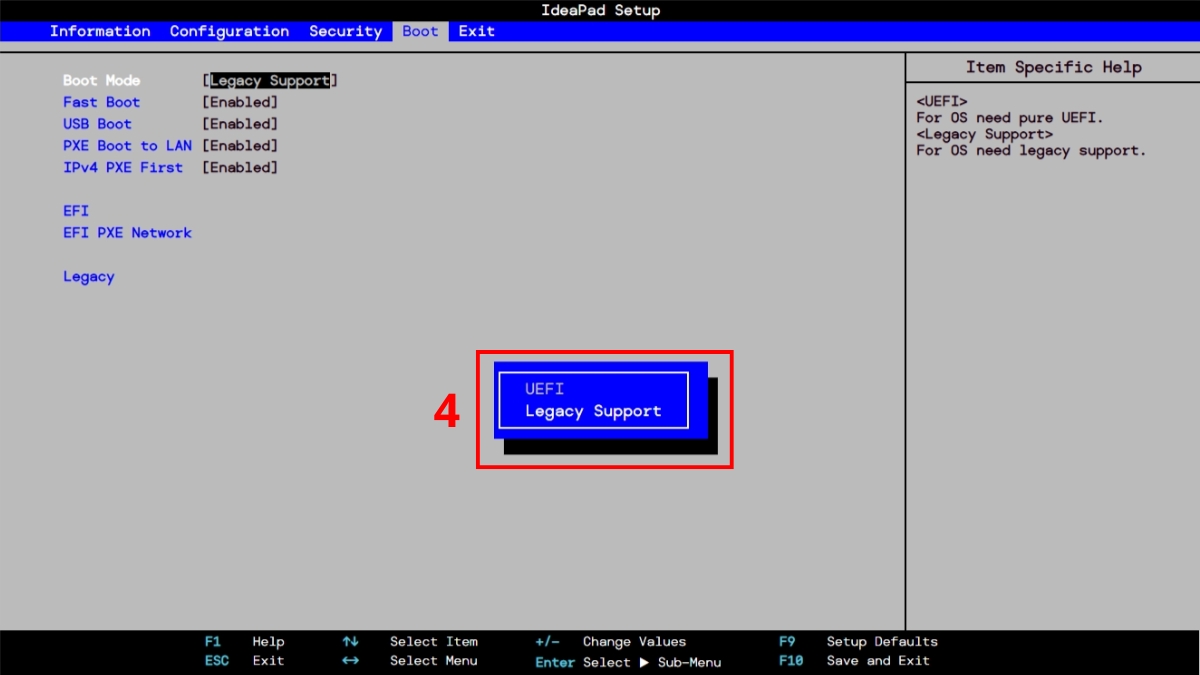The width and height of the screenshot is (1200, 675).
Task: Select the Boot tab
Action: [420, 31]
